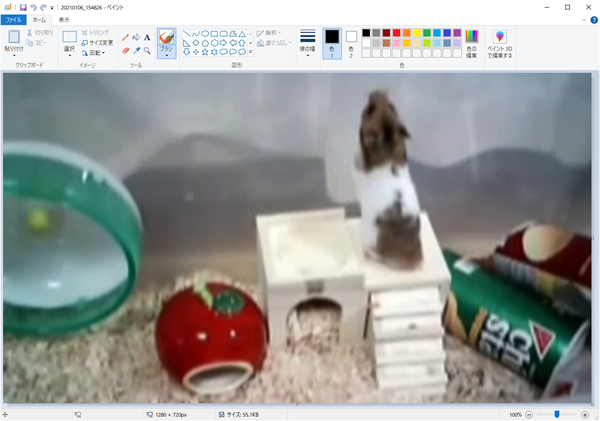
Task: Collapse the ribbon using the chevron
Action: (584, 20)
